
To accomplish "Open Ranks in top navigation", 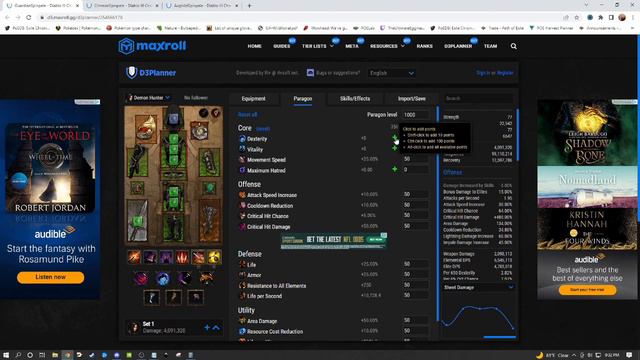I will tap(424, 46).
